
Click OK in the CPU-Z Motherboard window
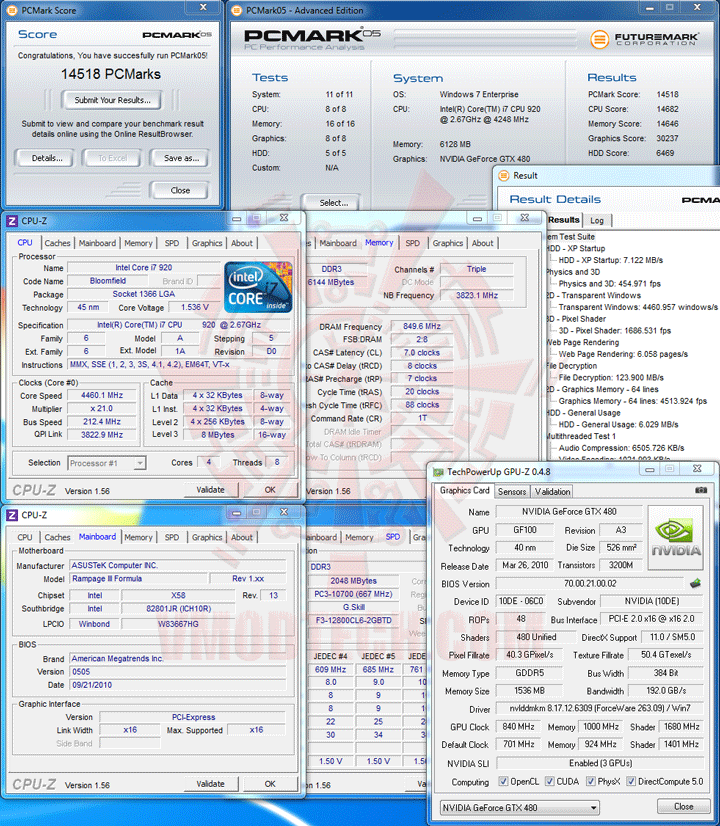(x=270, y=784)
